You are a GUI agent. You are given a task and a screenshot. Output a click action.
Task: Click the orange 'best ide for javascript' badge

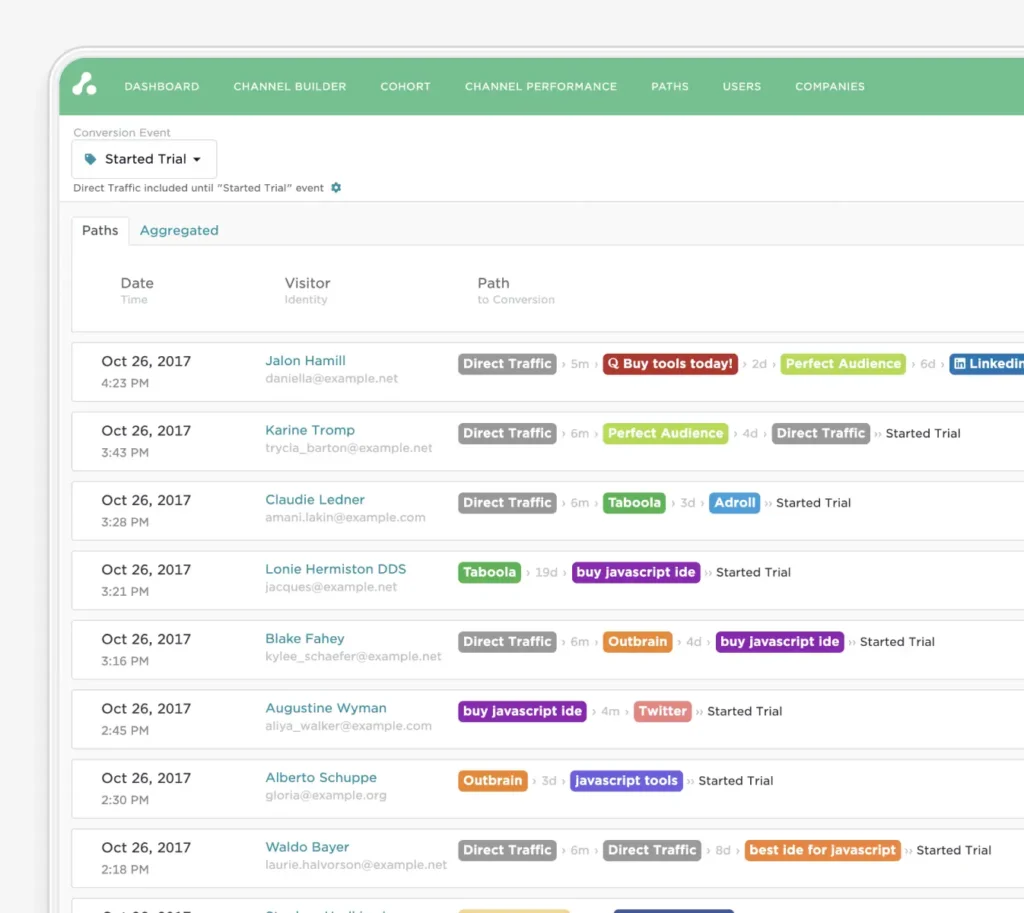tap(823, 850)
